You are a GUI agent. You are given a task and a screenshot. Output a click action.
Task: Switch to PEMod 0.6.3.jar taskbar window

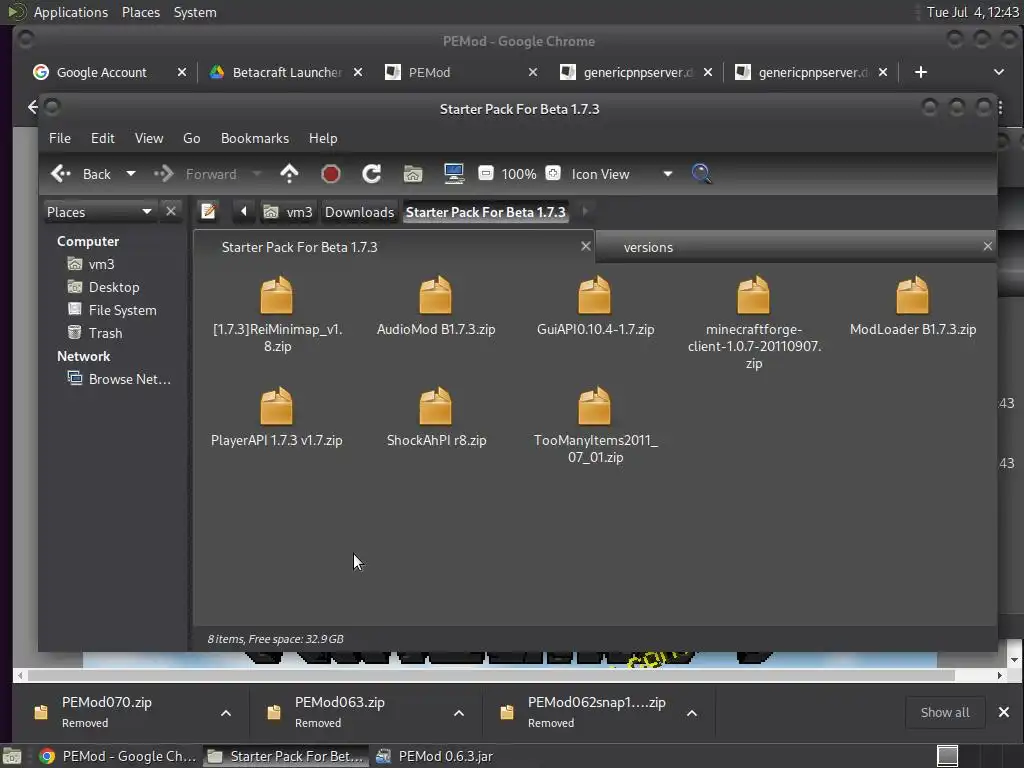(434, 756)
